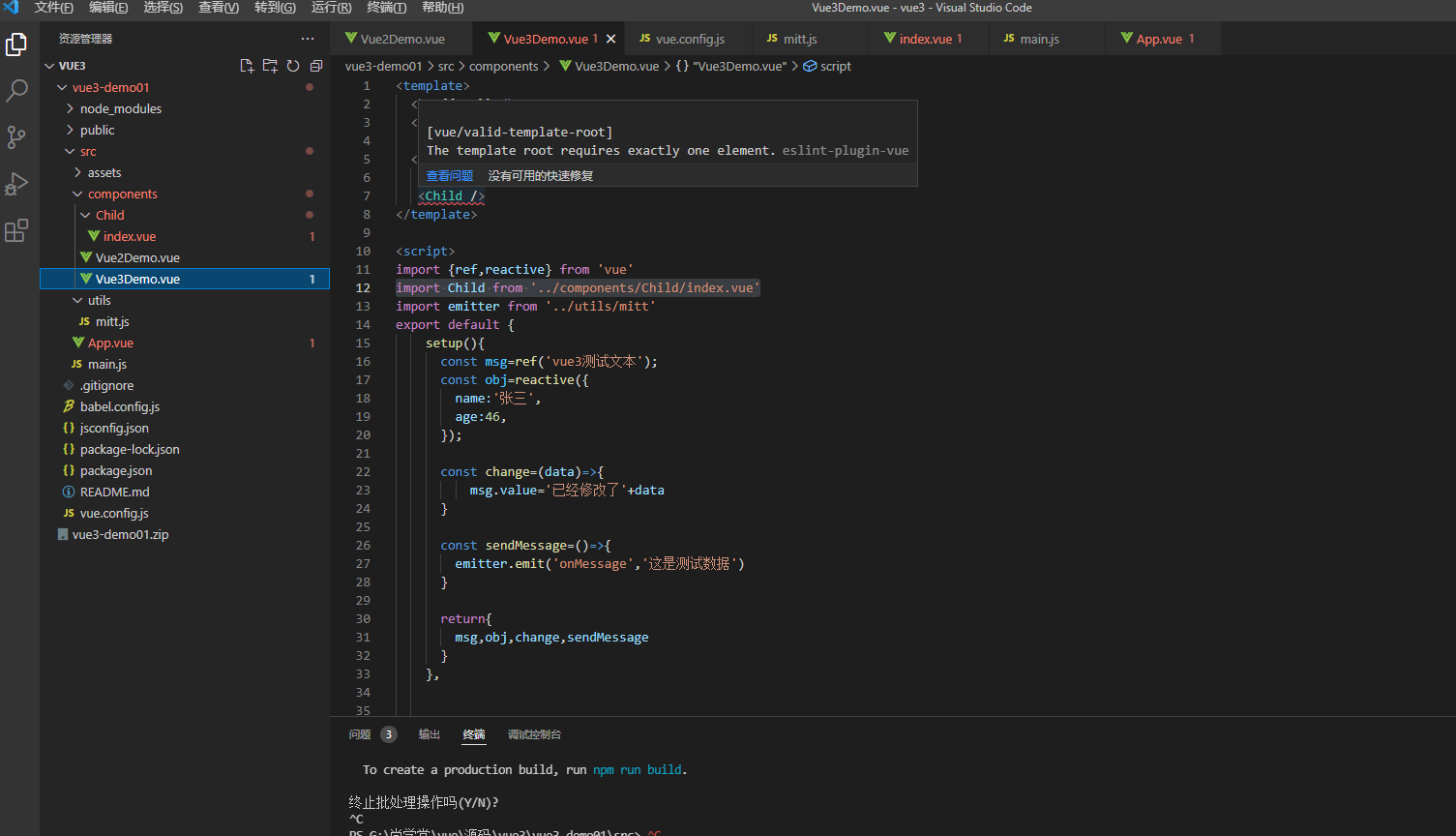Open the 编辑(E) menu

click(108, 8)
